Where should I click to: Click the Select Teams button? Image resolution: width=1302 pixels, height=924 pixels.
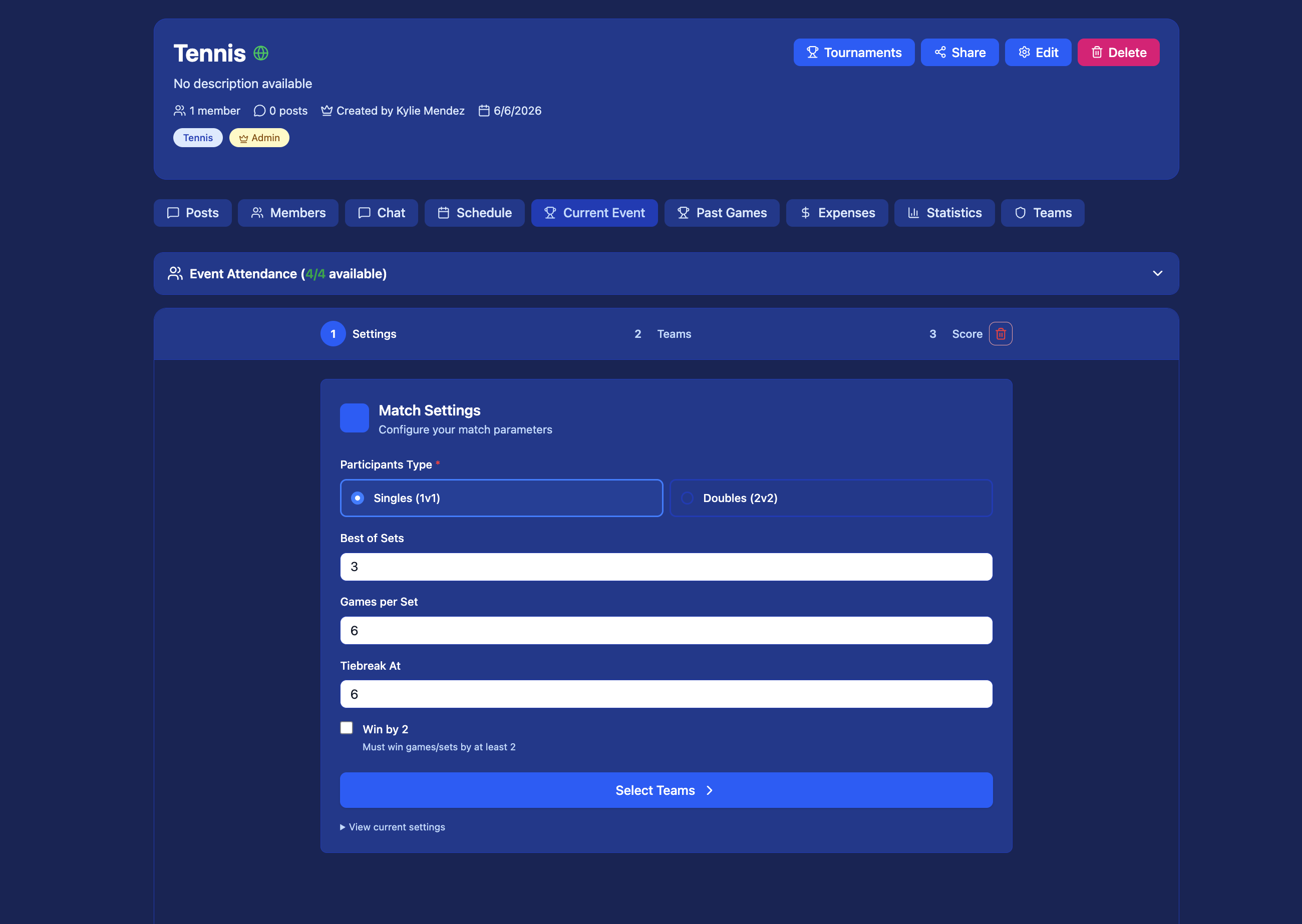click(x=666, y=790)
